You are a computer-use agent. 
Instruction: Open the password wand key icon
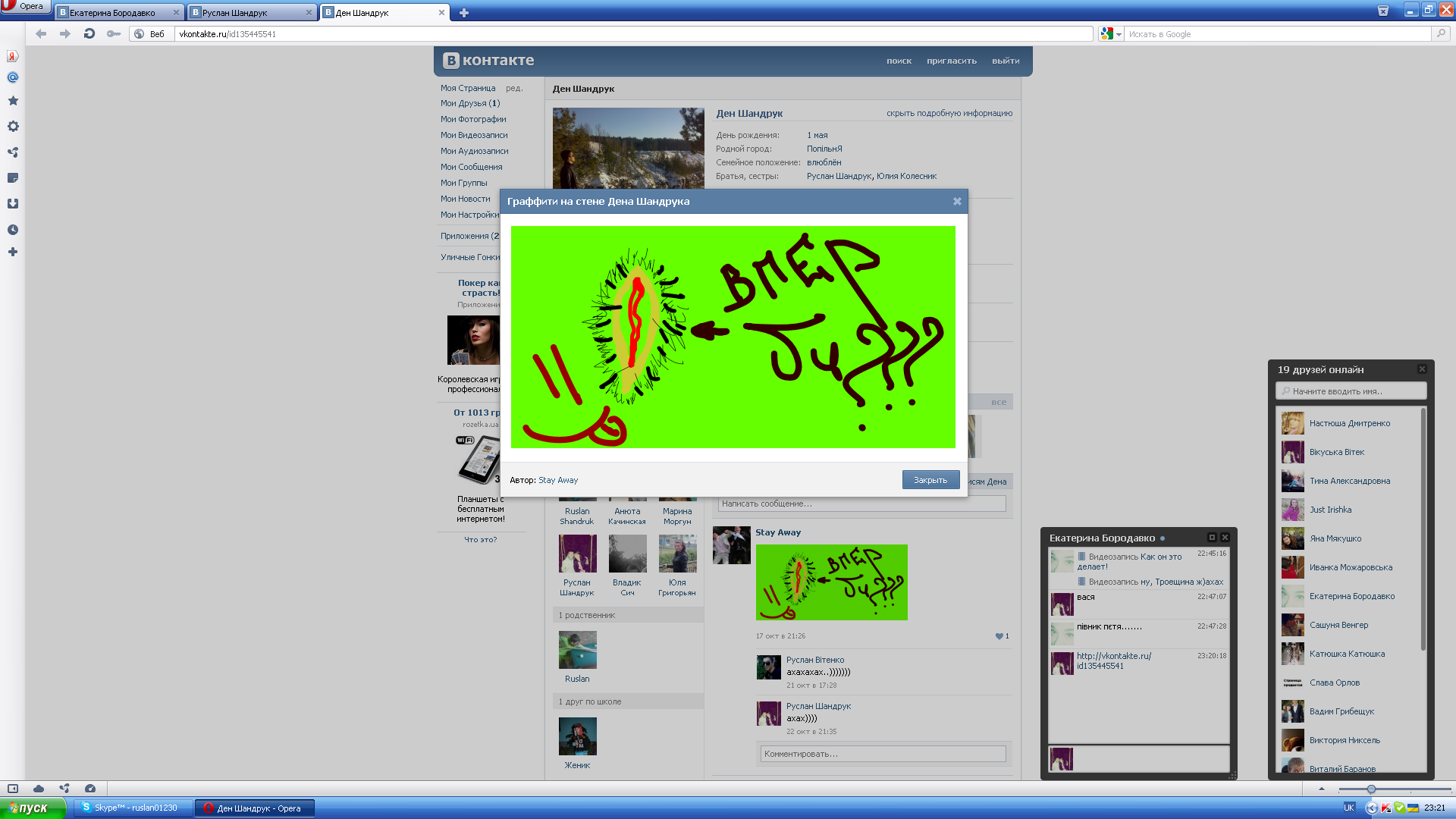point(114,33)
